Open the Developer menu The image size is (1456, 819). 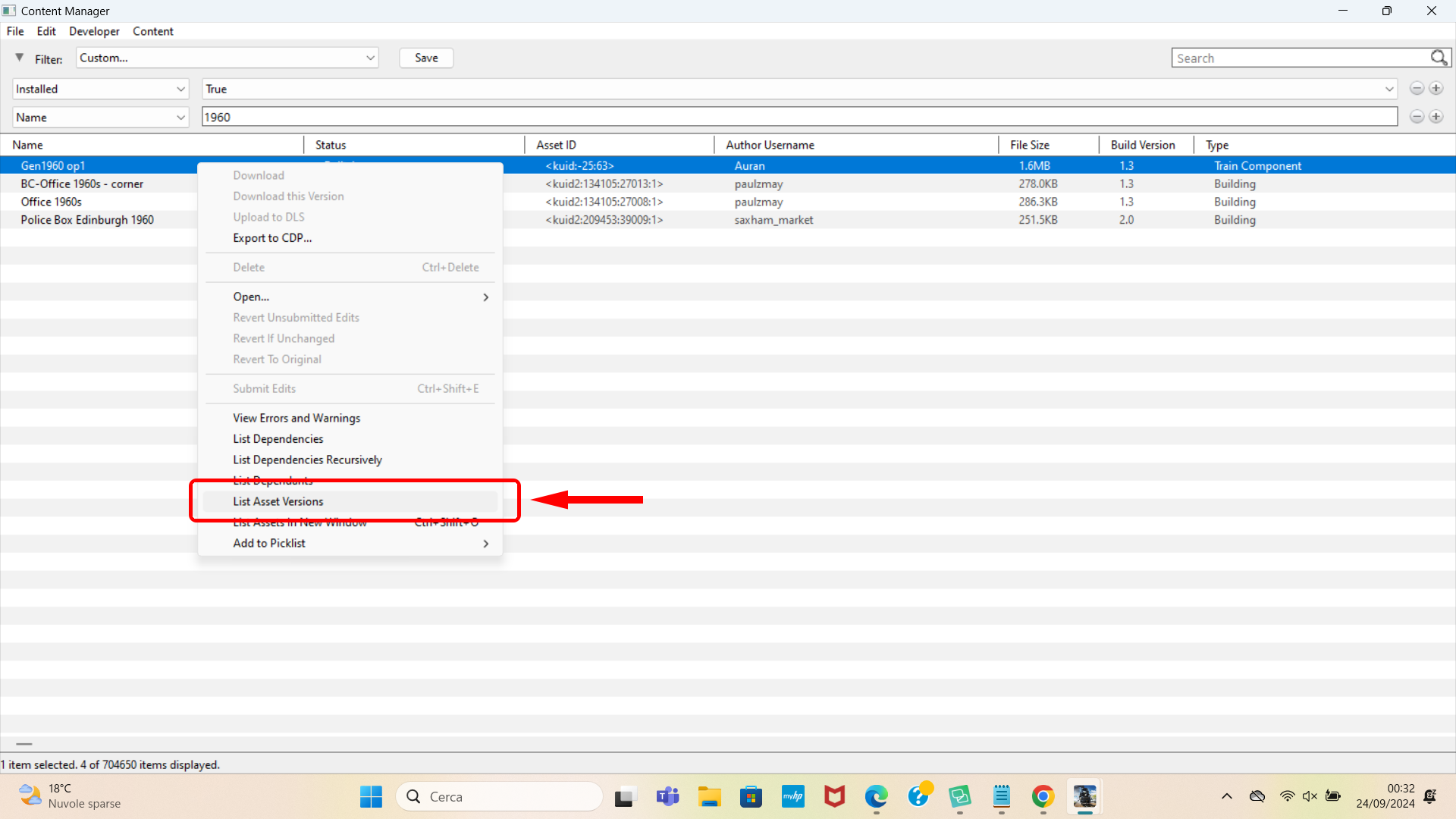point(94,31)
